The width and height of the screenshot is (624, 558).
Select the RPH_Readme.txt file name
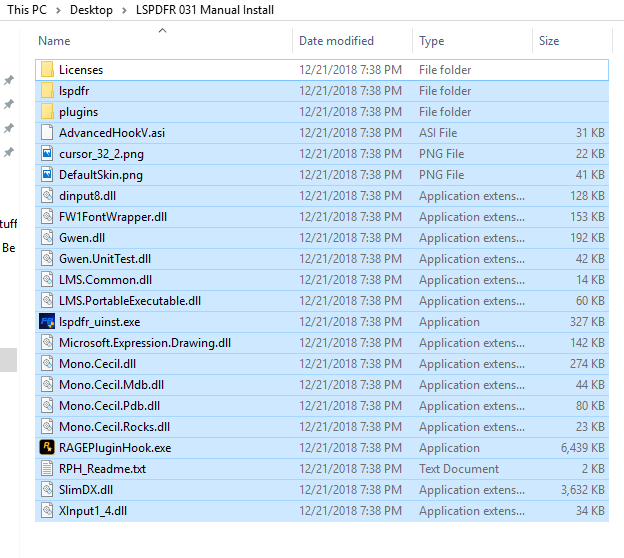tap(102, 468)
